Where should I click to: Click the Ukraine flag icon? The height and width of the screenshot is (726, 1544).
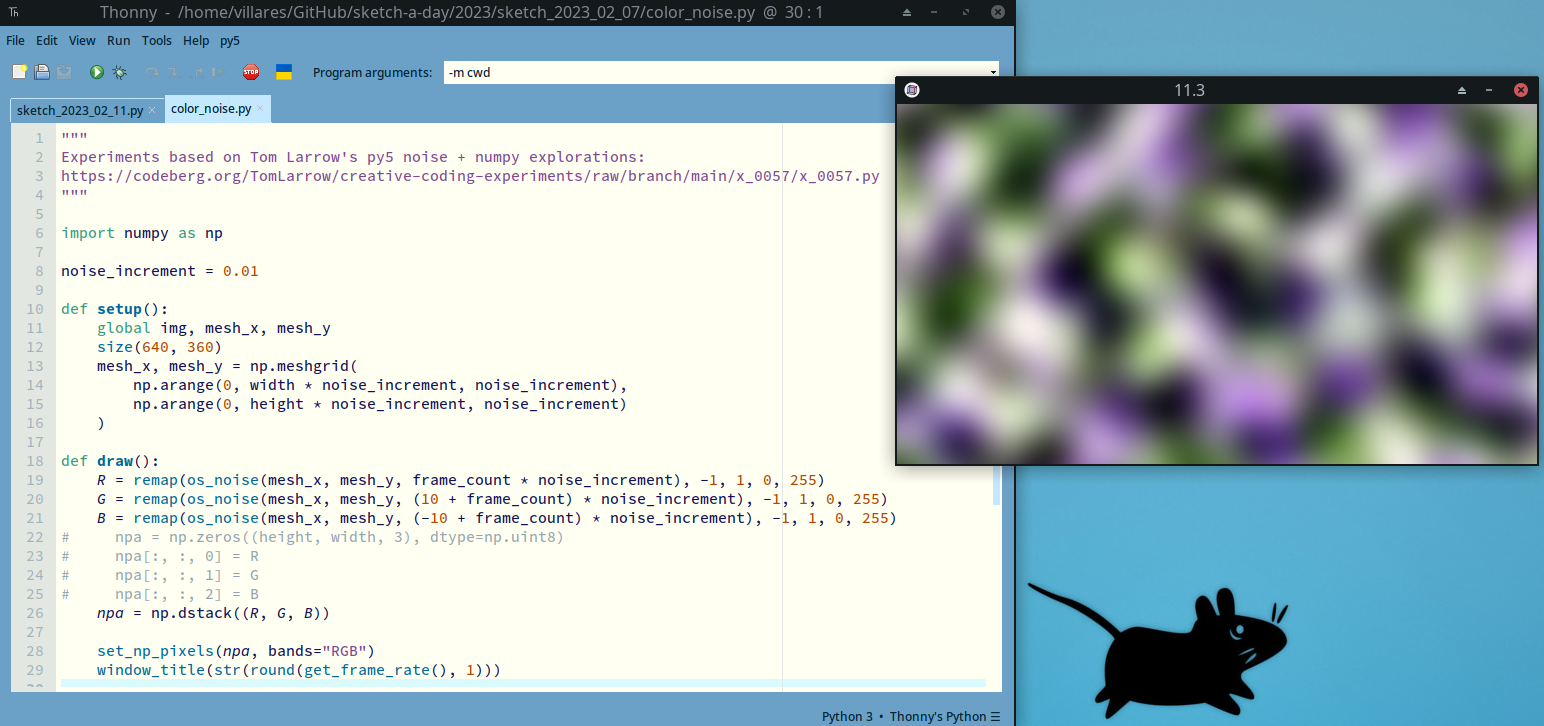(284, 72)
